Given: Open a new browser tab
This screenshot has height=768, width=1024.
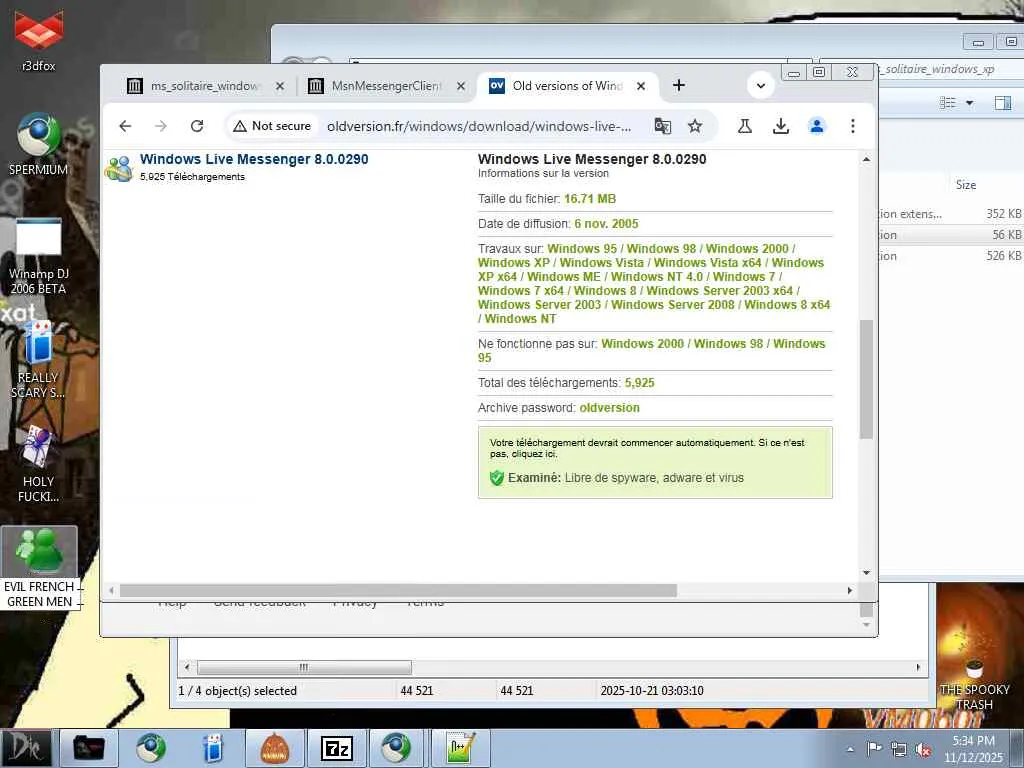Looking at the screenshot, I should (x=679, y=86).
